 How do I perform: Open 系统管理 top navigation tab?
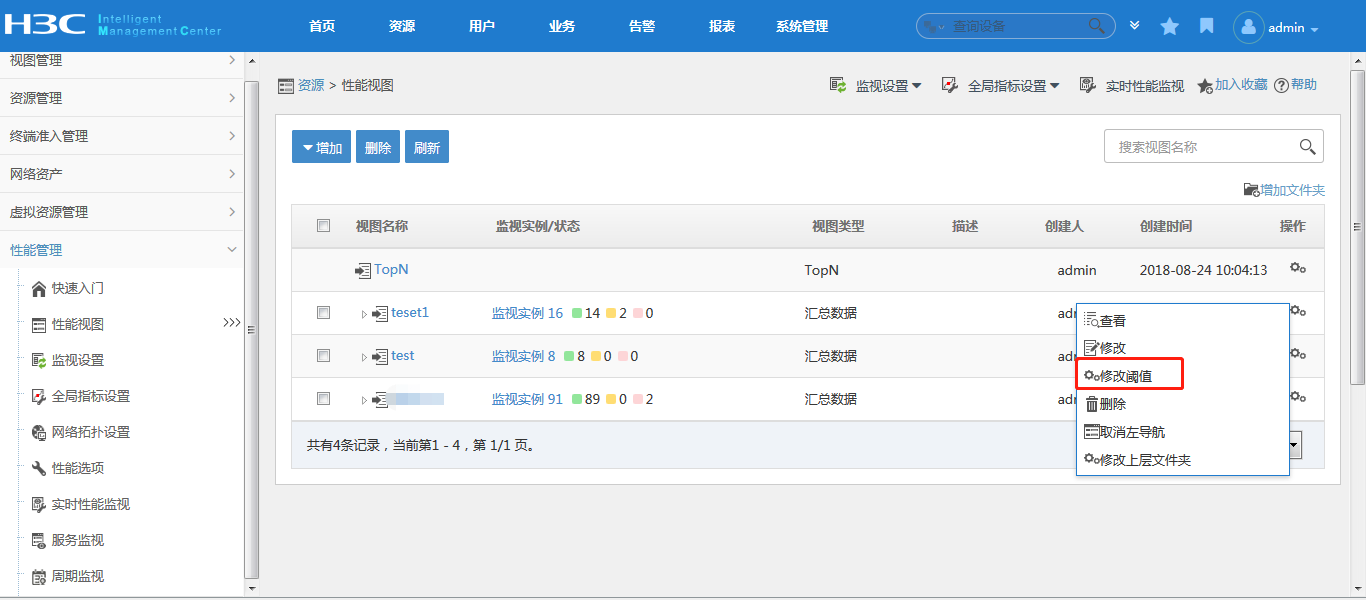coord(802,26)
